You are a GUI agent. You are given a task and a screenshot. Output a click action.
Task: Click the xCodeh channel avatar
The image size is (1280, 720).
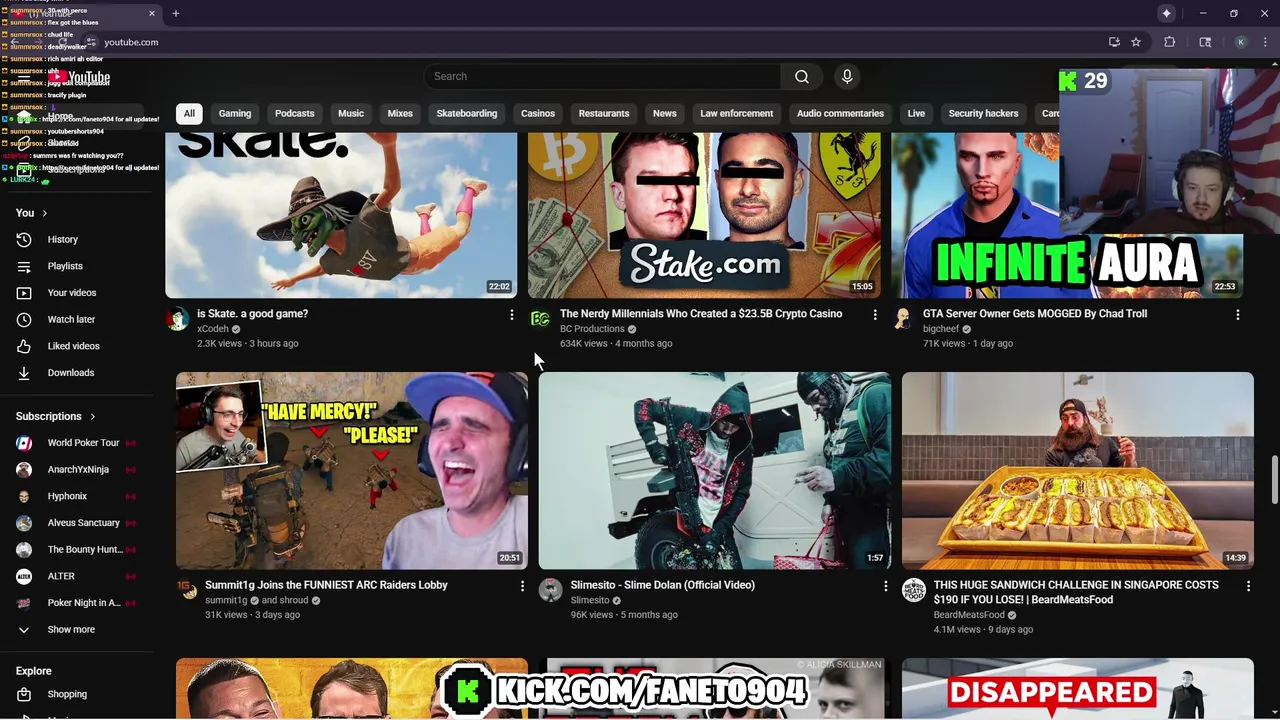178,319
